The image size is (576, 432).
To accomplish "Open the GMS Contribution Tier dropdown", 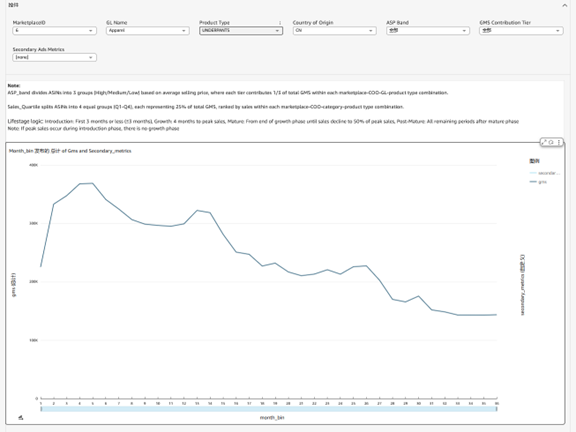I will 521,30.
